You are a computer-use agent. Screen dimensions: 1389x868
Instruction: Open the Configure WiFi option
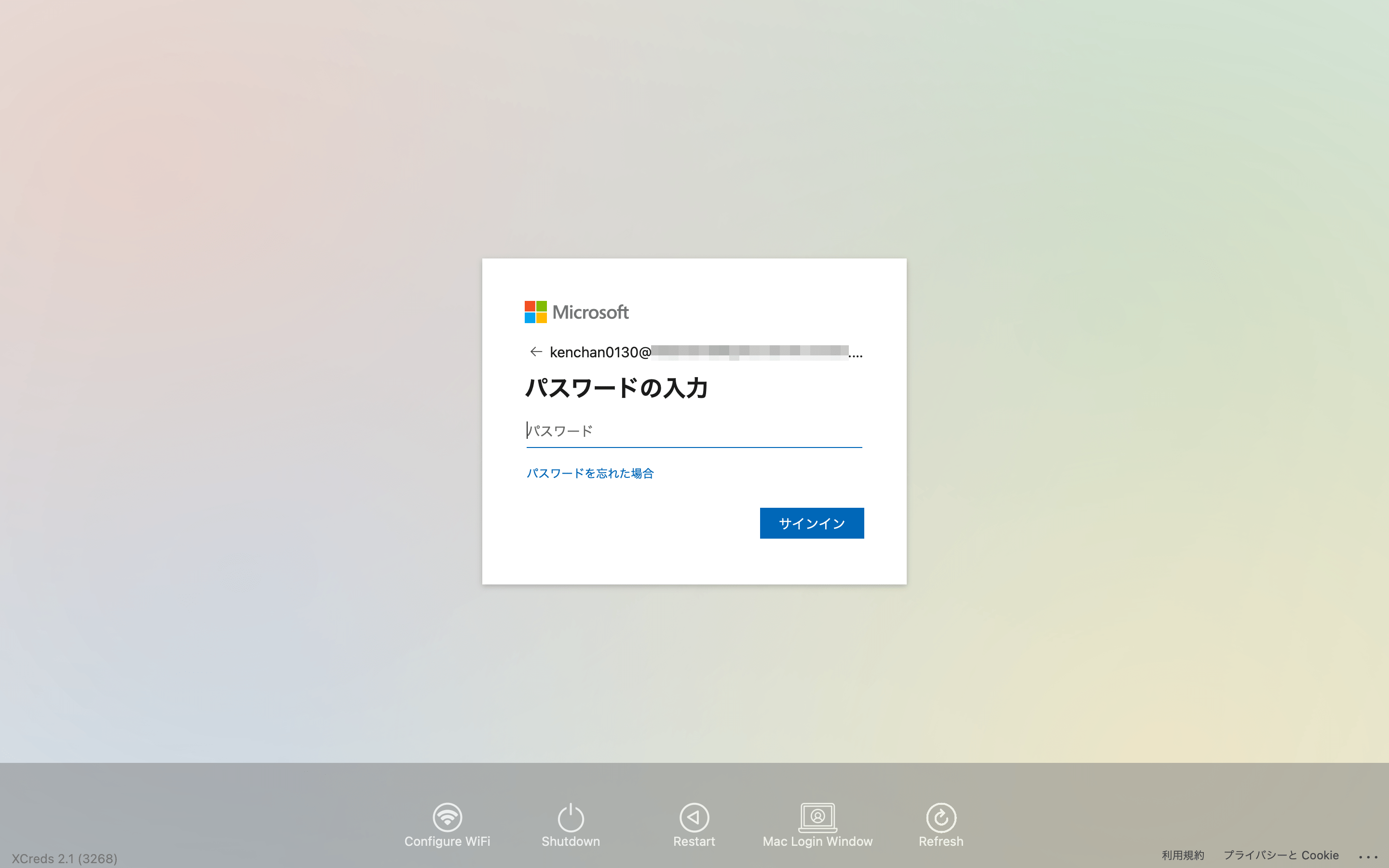(447, 825)
